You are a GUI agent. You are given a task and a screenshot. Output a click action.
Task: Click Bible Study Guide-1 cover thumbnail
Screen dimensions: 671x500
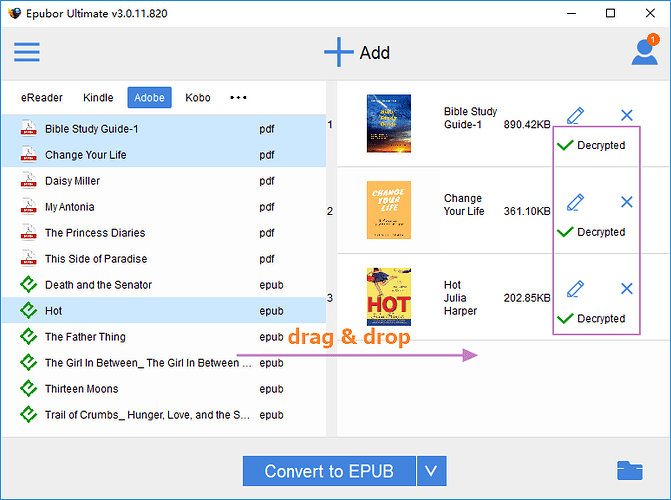tap(389, 124)
